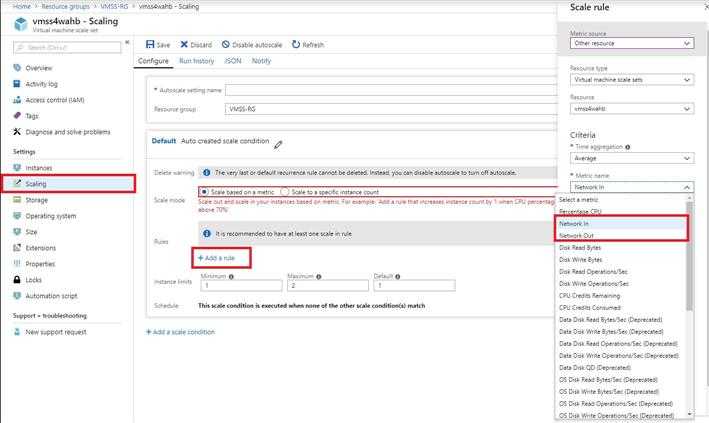Image resolution: width=709 pixels, height=423 pixels.
Task: Choose CPU Credits Consumed option
Action: coord(621,308)
